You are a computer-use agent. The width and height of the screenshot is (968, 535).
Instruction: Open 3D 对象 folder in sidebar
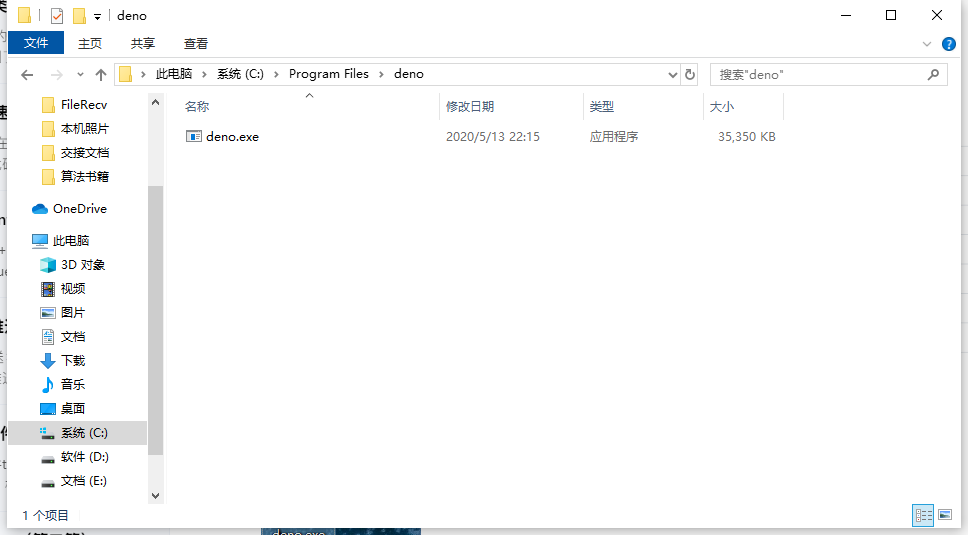pos(72,265)
